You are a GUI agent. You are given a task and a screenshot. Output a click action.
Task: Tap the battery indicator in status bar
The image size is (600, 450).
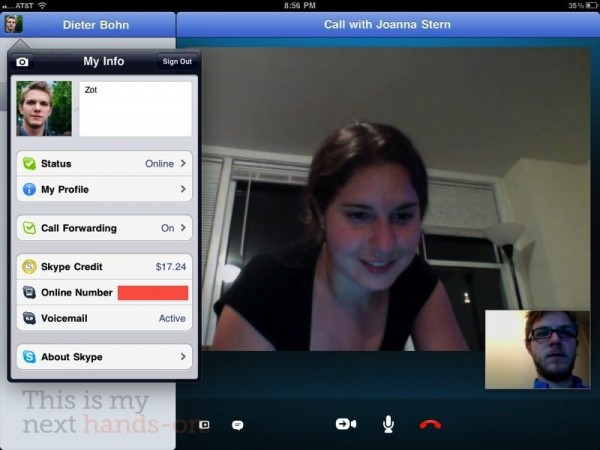[x=591, y=5]
